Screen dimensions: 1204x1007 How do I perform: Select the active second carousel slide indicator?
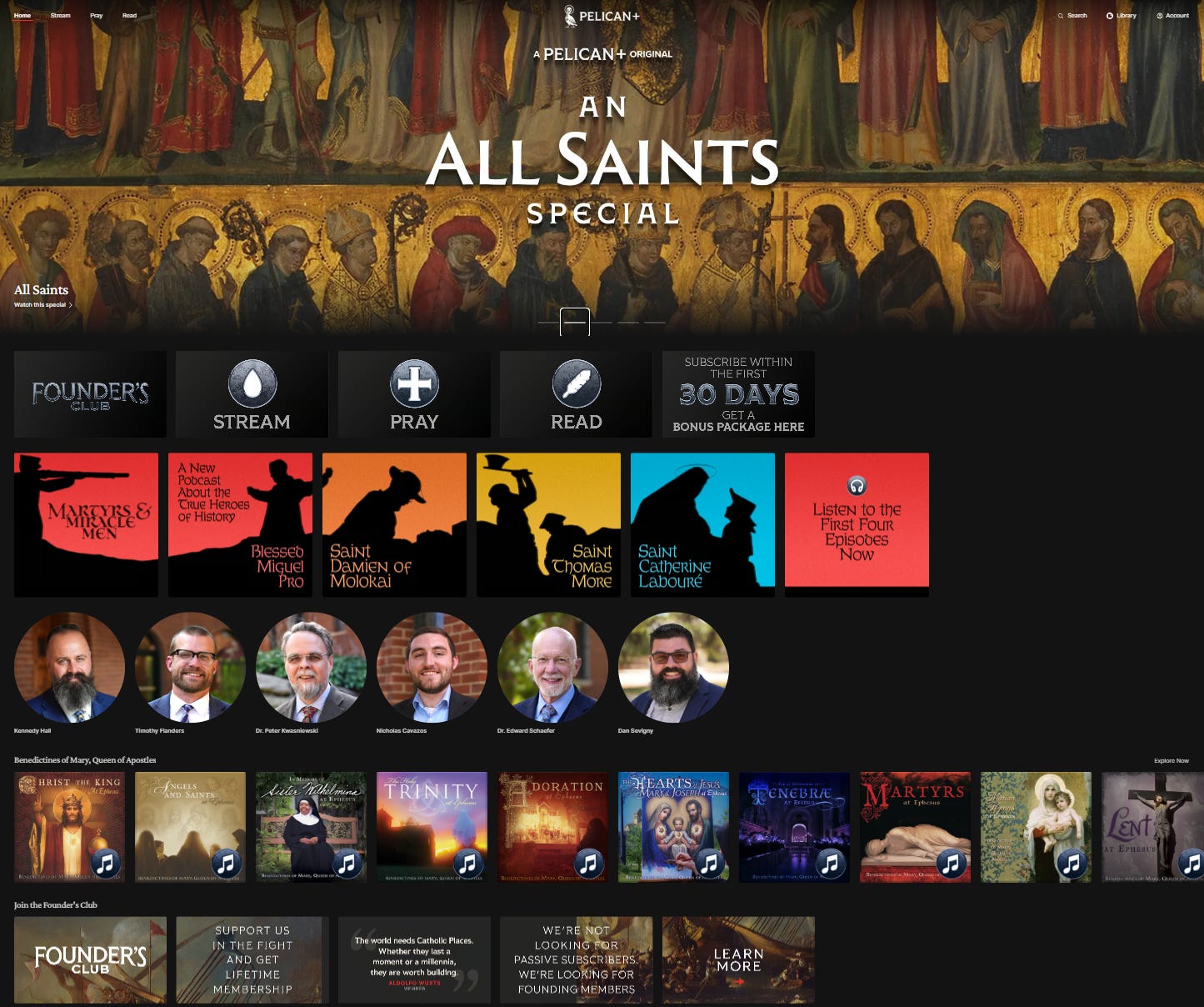(575, 322)
